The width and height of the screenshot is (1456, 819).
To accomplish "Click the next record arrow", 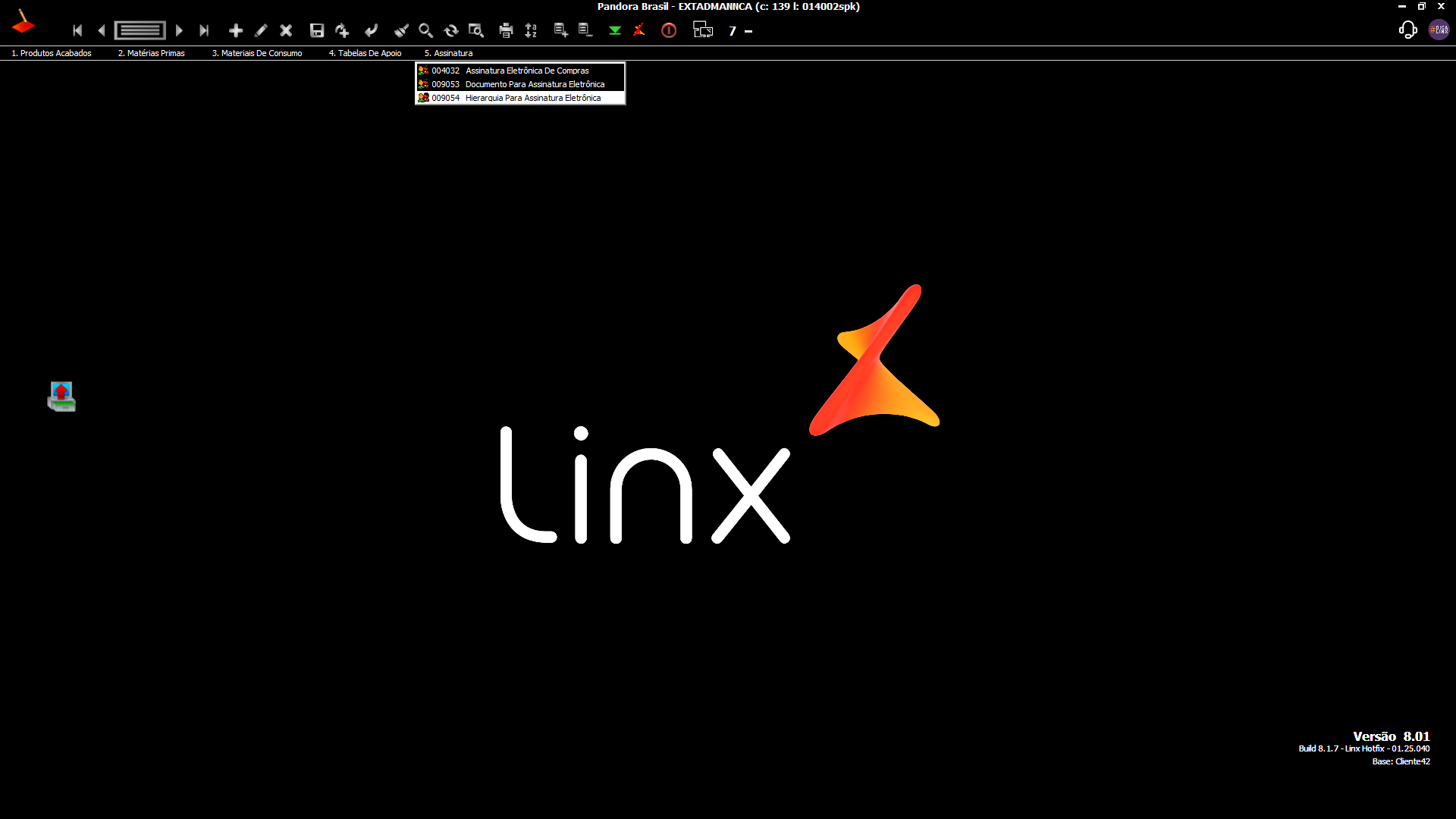I will [x=179, y=31].
